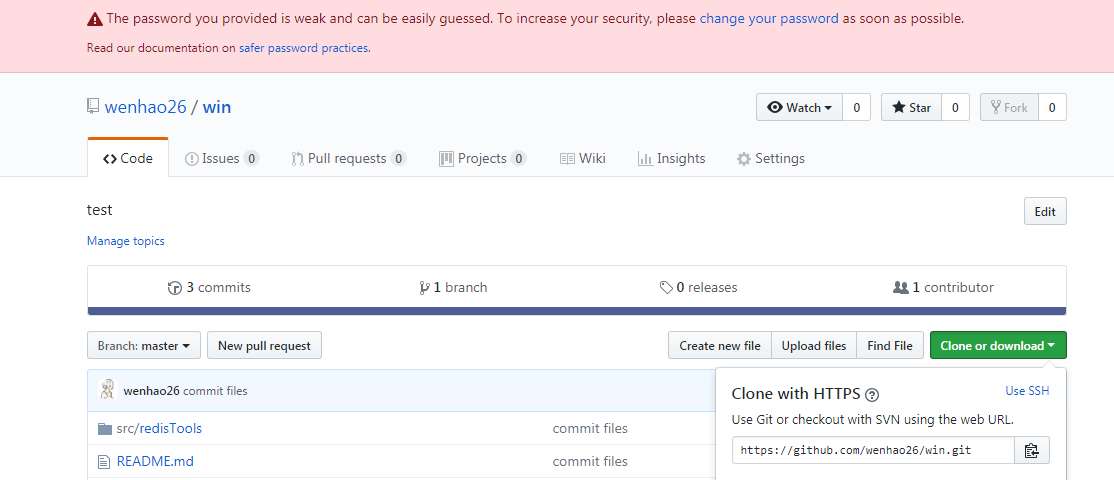
Task: Open the Pull requests tab
Action: coord(348,158)
